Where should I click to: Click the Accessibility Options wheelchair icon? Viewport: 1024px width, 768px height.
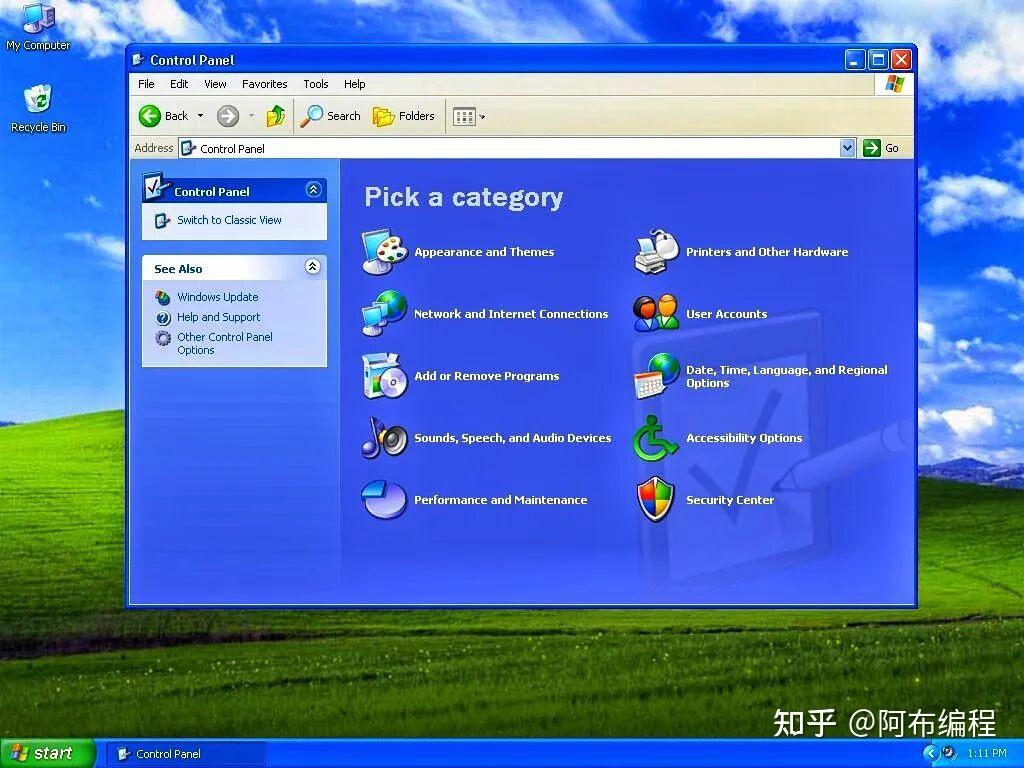(x=655, y=438)
